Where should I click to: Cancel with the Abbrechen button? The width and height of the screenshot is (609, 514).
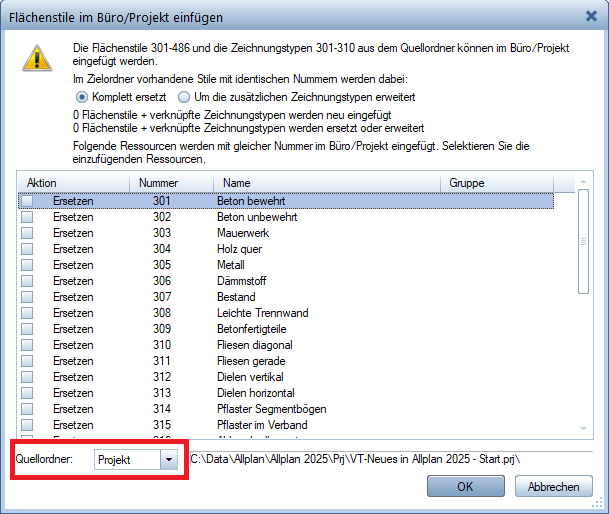coord(554,486)
